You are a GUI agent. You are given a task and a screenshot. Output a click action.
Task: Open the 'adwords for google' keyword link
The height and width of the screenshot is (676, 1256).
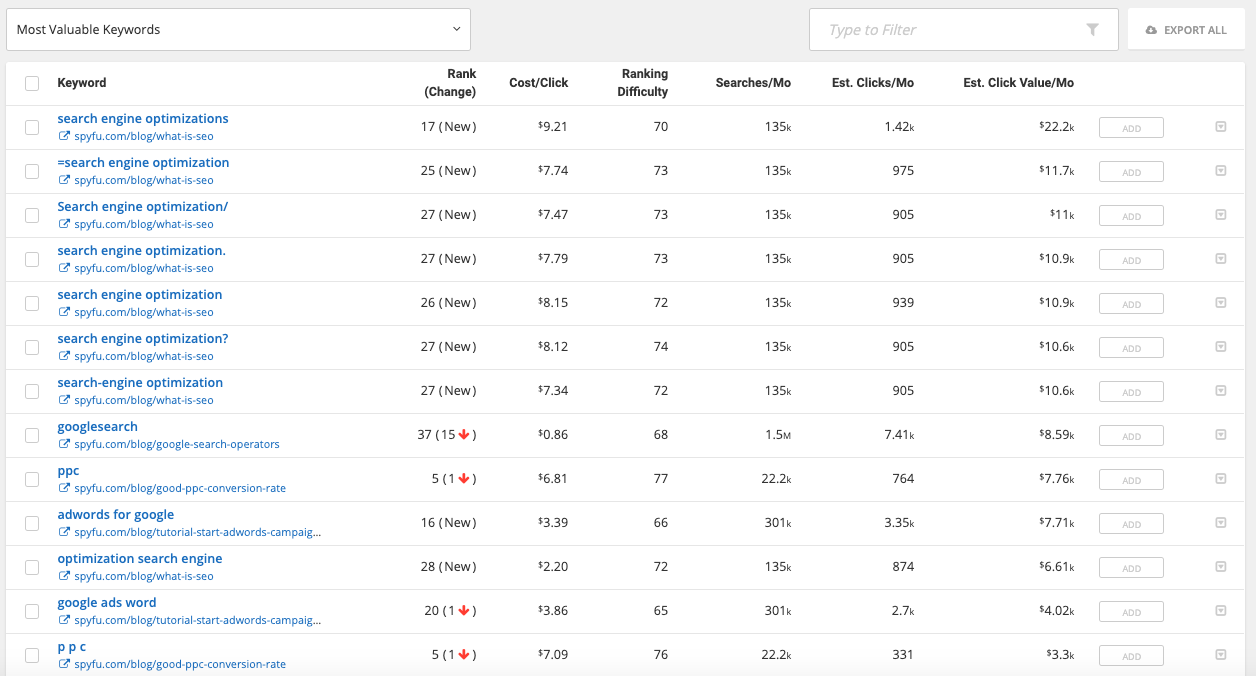coord(116,515)
